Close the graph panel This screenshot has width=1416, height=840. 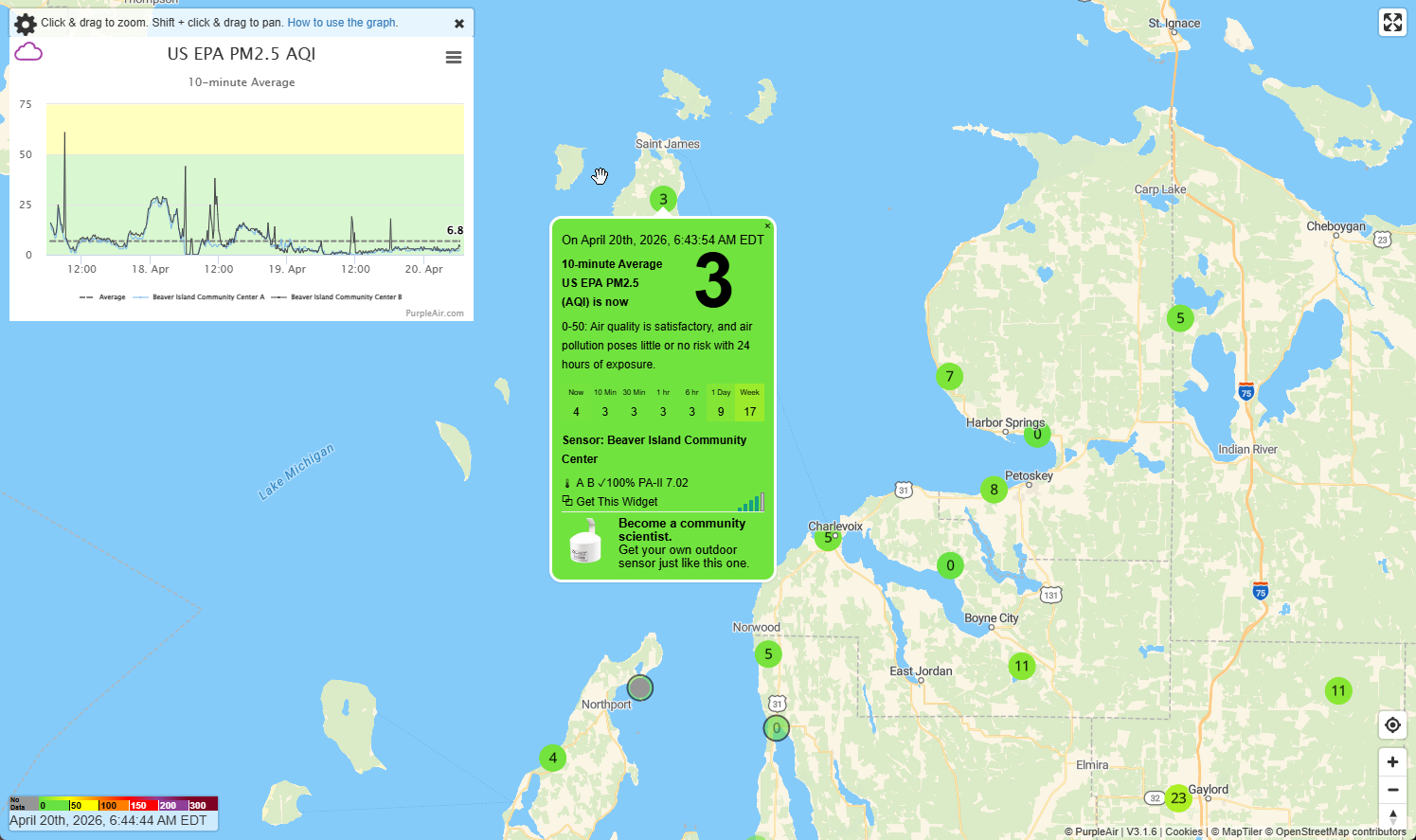pyautogui.click(x=459, y=24)
